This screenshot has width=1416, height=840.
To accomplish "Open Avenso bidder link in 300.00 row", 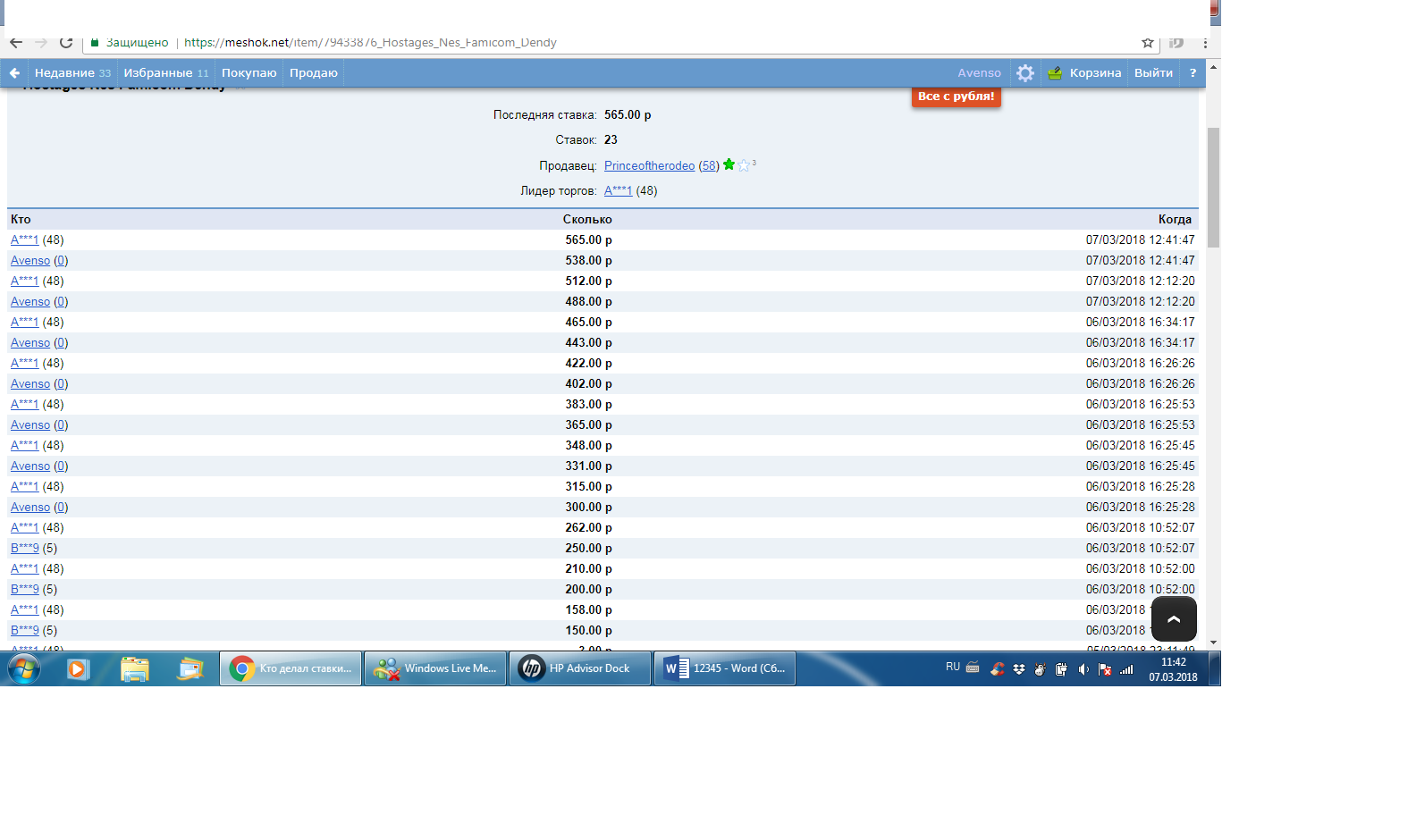I will point(30,508).
